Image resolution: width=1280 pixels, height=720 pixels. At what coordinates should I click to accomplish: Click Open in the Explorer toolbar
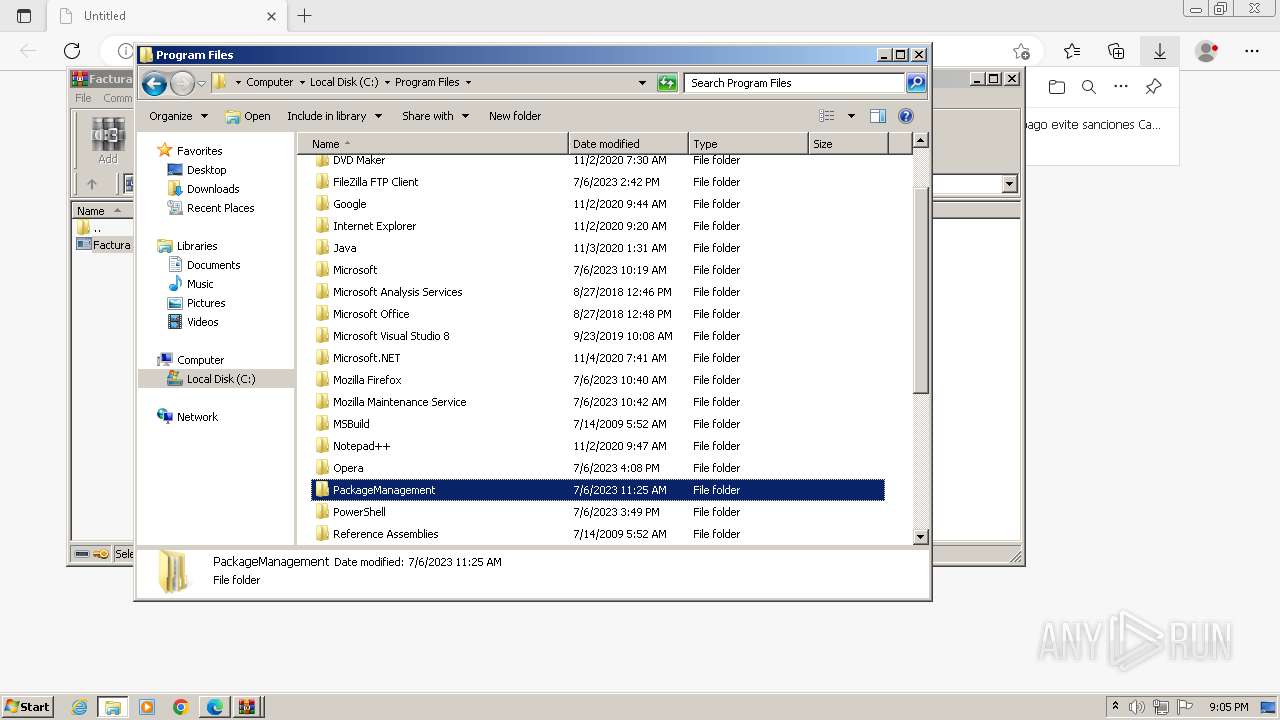pos(248,116)
